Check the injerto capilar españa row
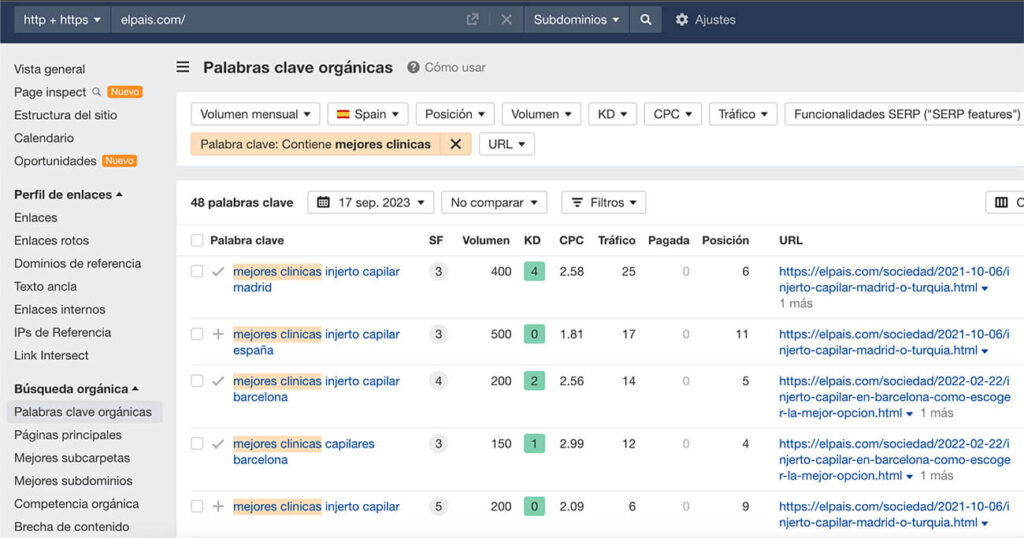 tap(197, 334)
